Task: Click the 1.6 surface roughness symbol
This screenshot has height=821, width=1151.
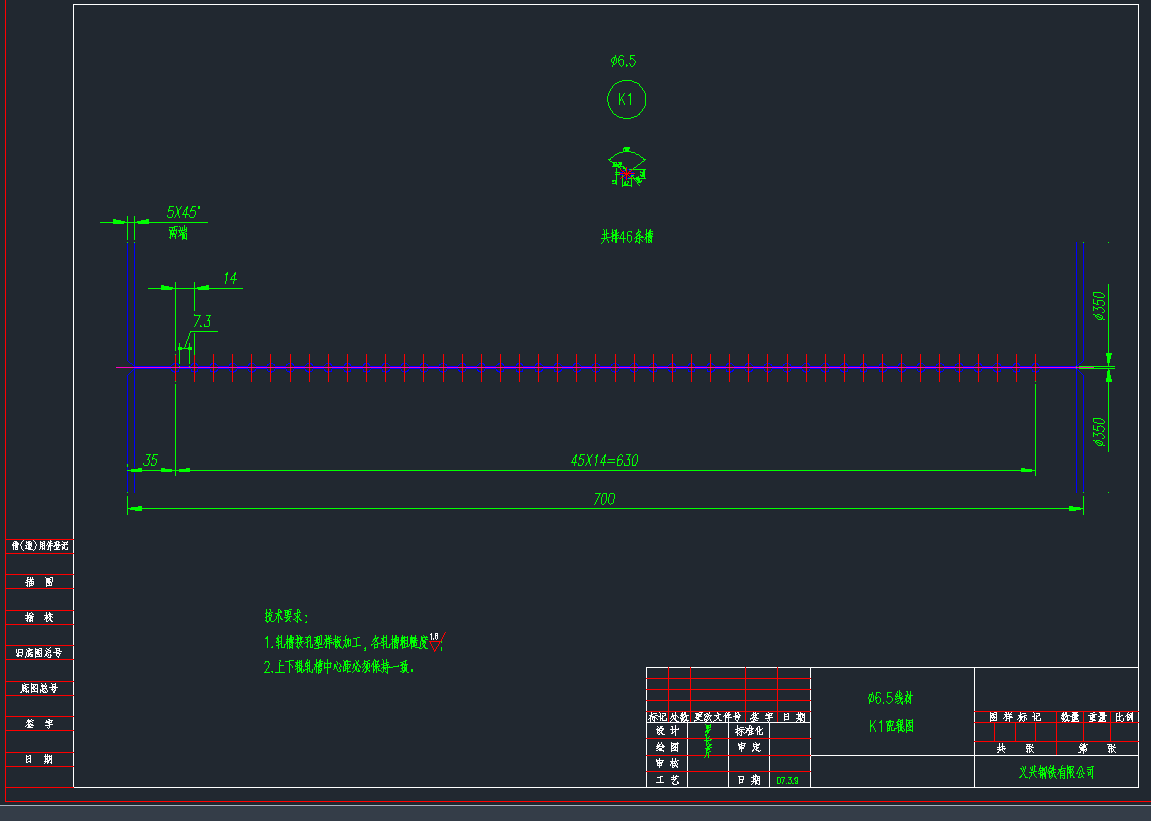Action: pos(437,641)
